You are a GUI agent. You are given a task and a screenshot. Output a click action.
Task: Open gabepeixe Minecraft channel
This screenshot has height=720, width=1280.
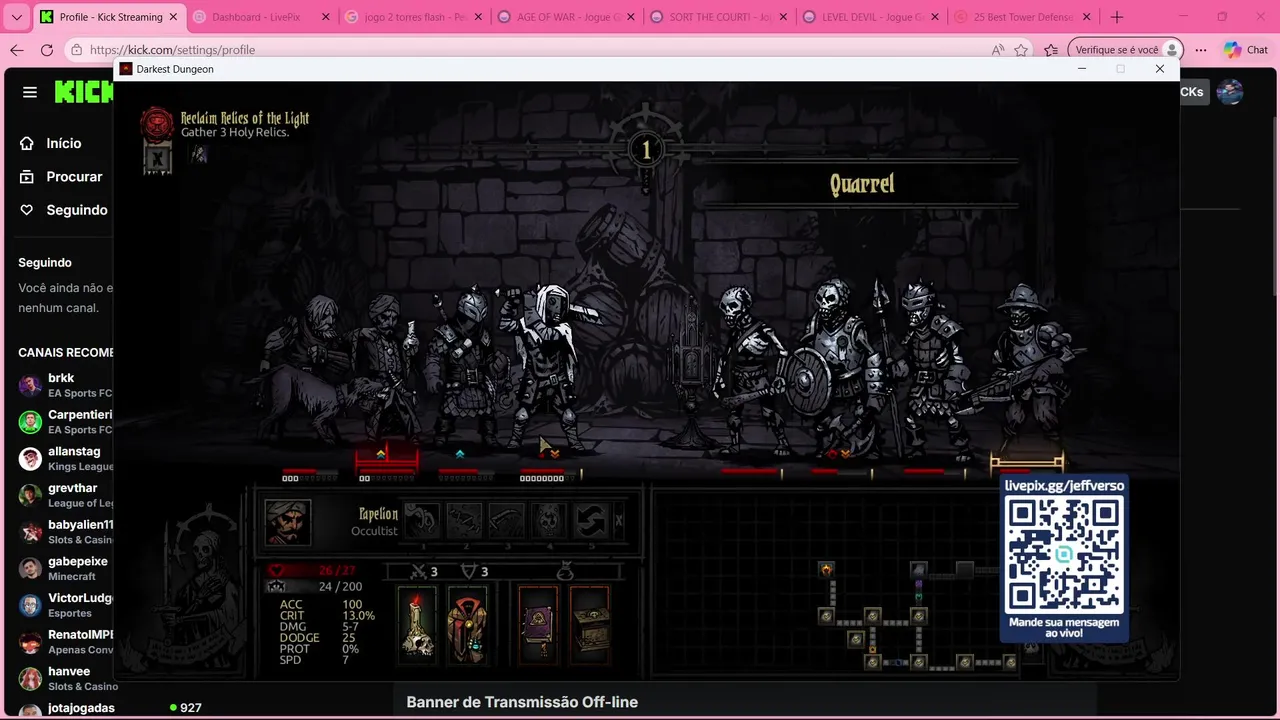tap(64, 568)
